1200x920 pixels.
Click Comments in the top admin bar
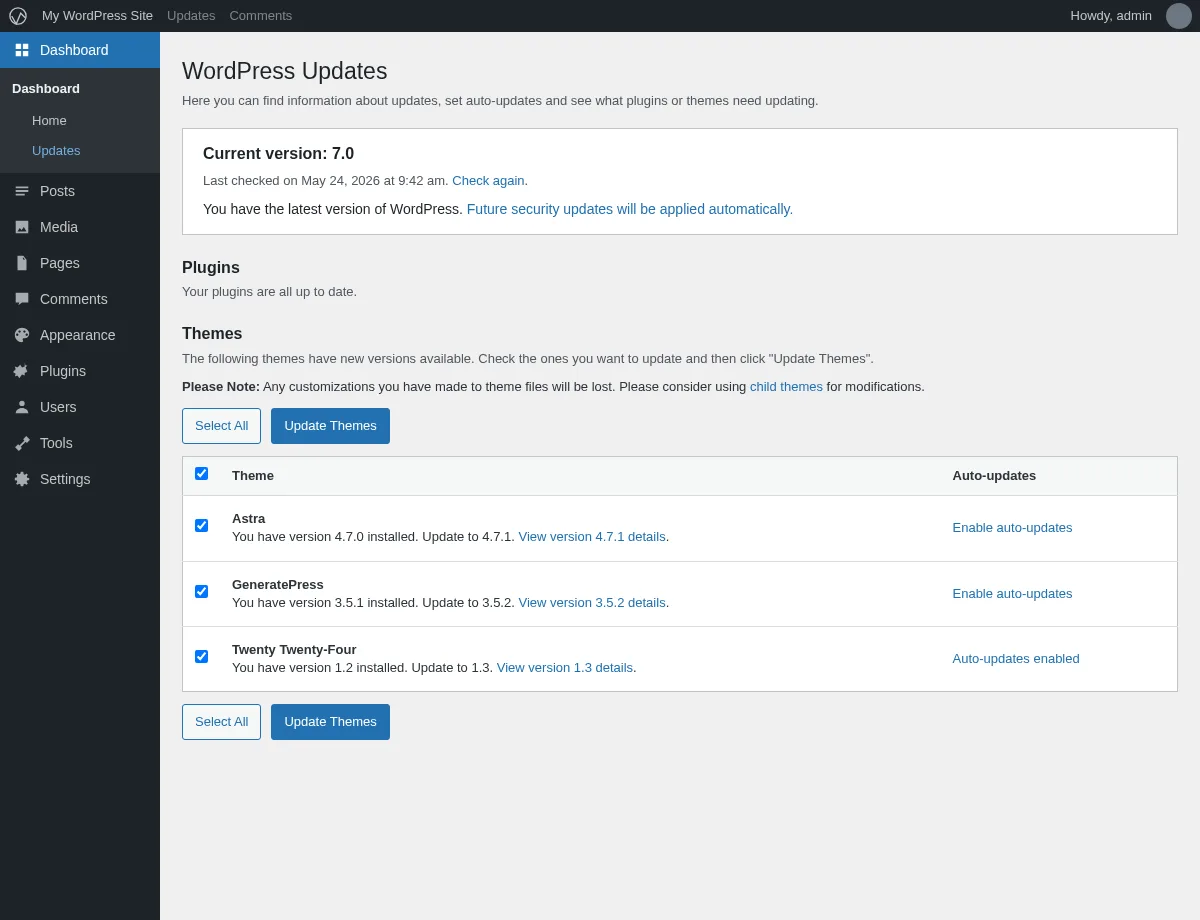point(261,16)
